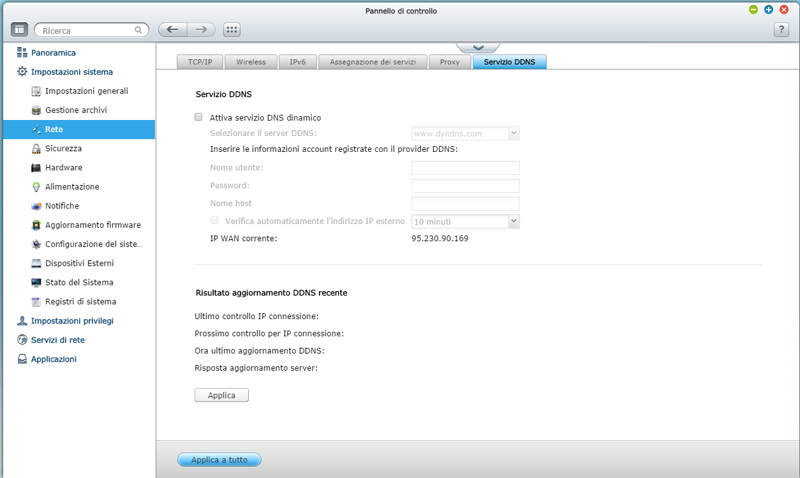Viewport: 800px width, 478px height.
Task: Open the help question mark icon
Action: pyautogui.click(x=782, y=30)
